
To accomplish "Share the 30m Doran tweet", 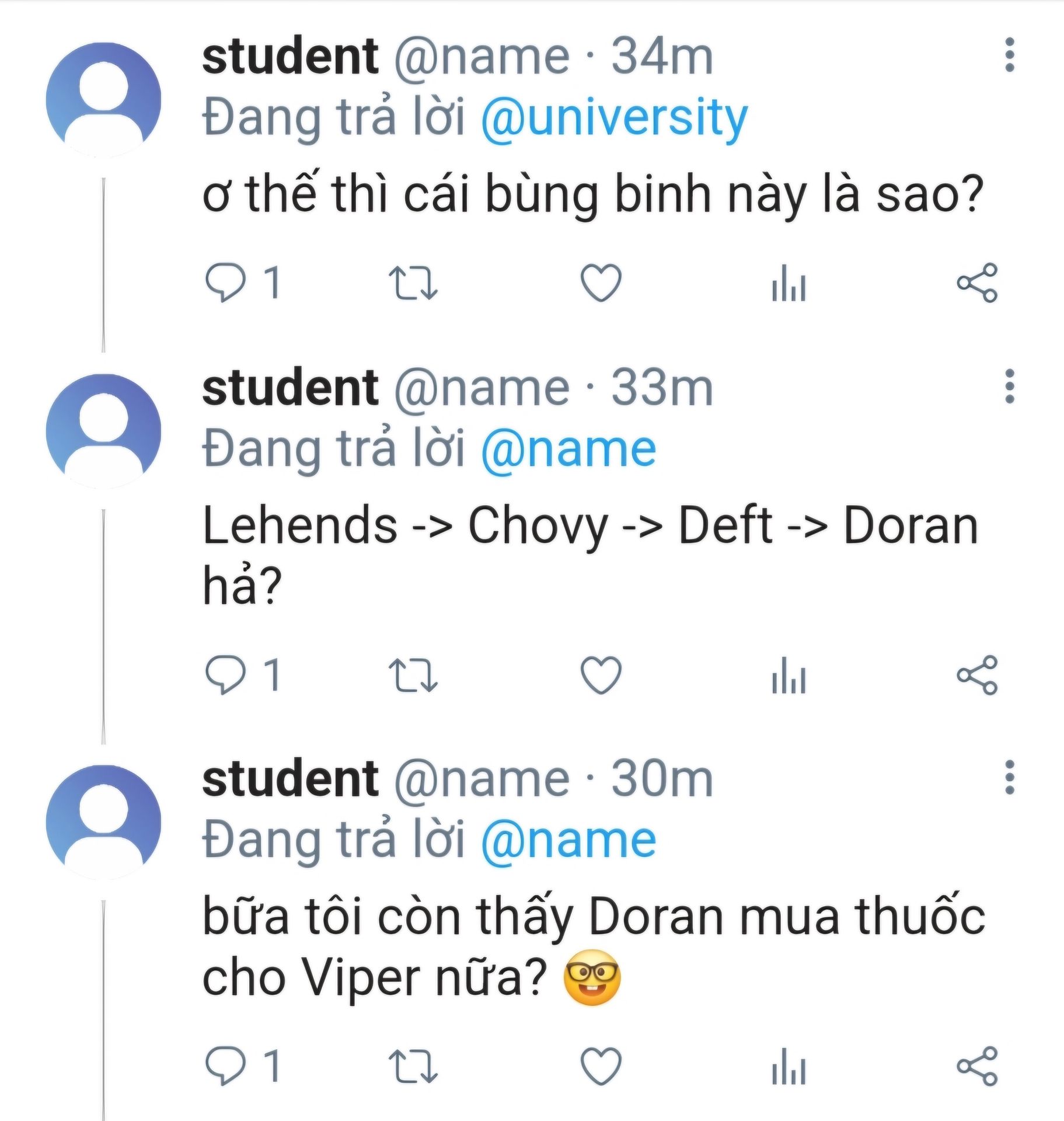I will pyautogui.click(x=977, y=1067).
